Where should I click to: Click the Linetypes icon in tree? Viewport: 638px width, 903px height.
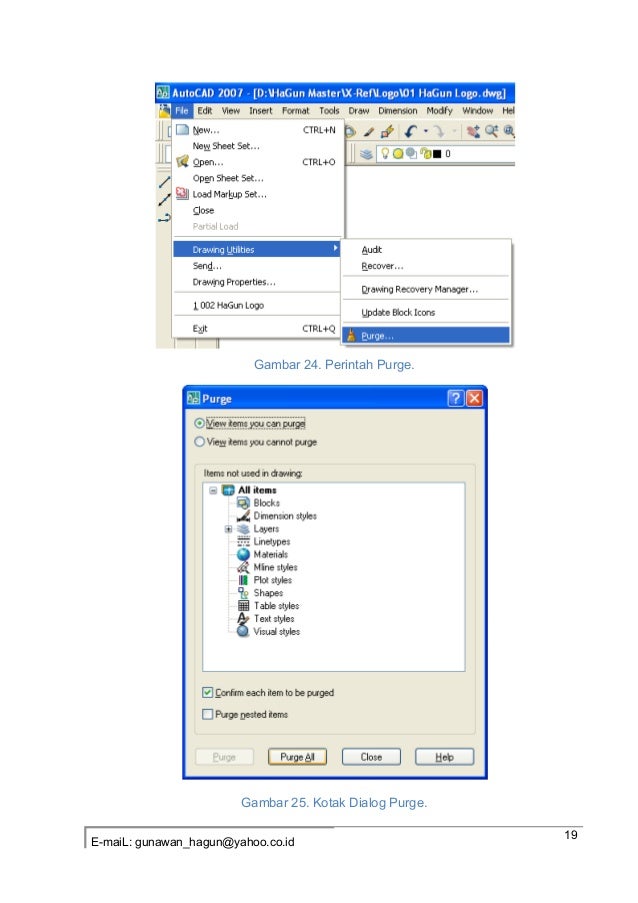pyautogui.click(x=244, y=541)
